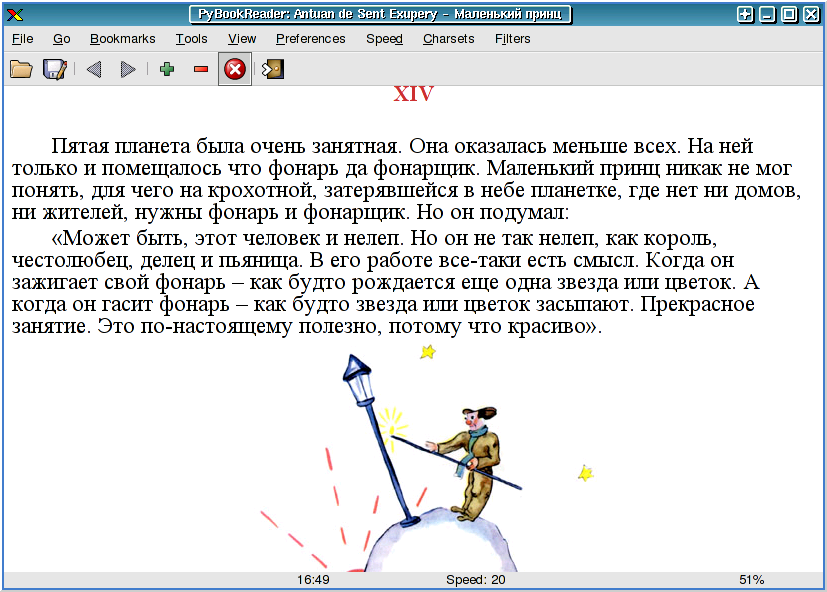Image resolution: width=827 pixels, height=592 pixels.
Task: Minimize the PyBookReader window
Action: 767,14
